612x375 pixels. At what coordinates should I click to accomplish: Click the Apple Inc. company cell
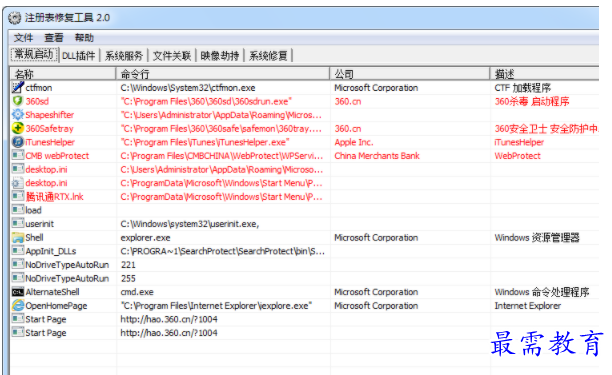click(x=354, y=142)
